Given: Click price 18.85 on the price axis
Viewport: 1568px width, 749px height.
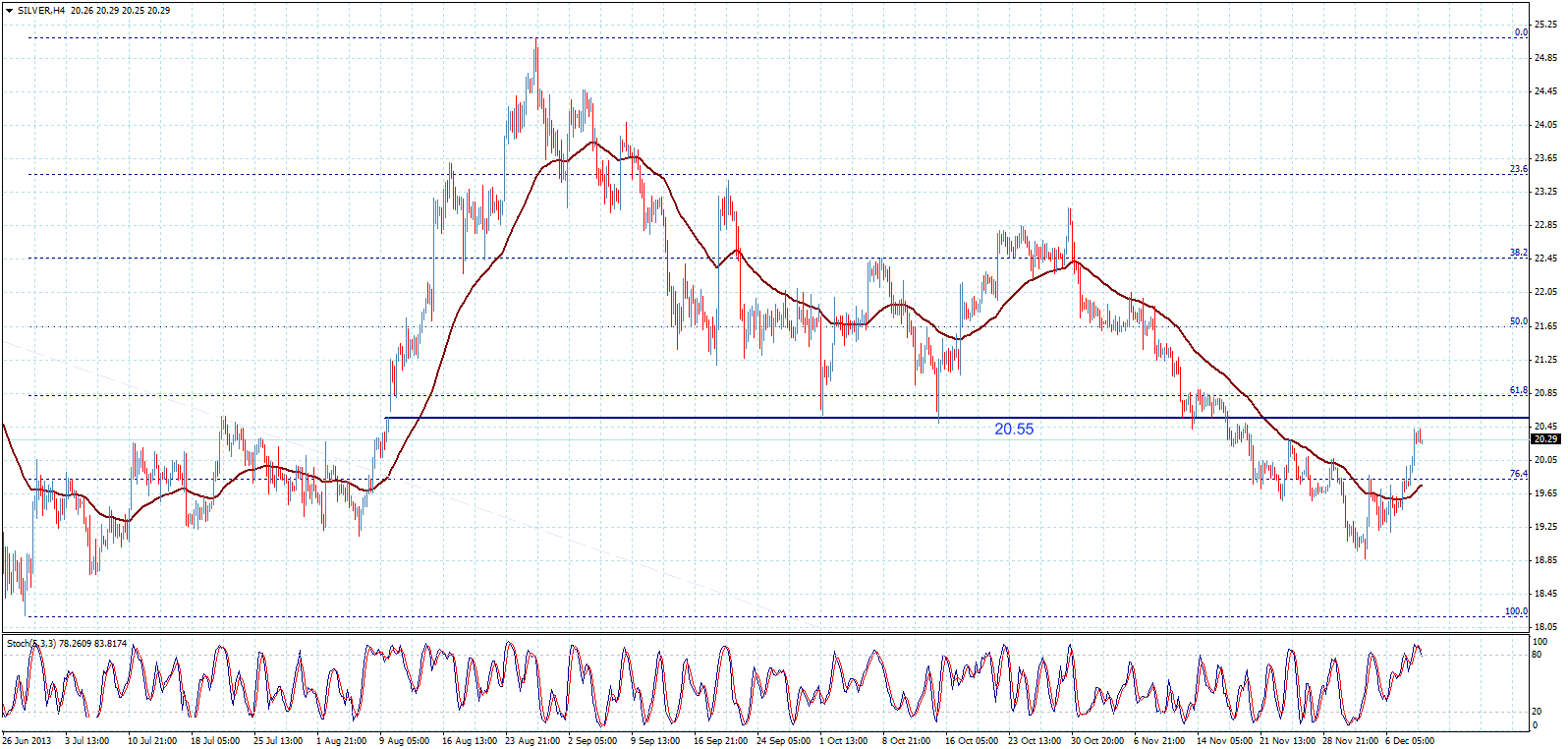Looking at the screenshot, I should [x=1545, y=560].
